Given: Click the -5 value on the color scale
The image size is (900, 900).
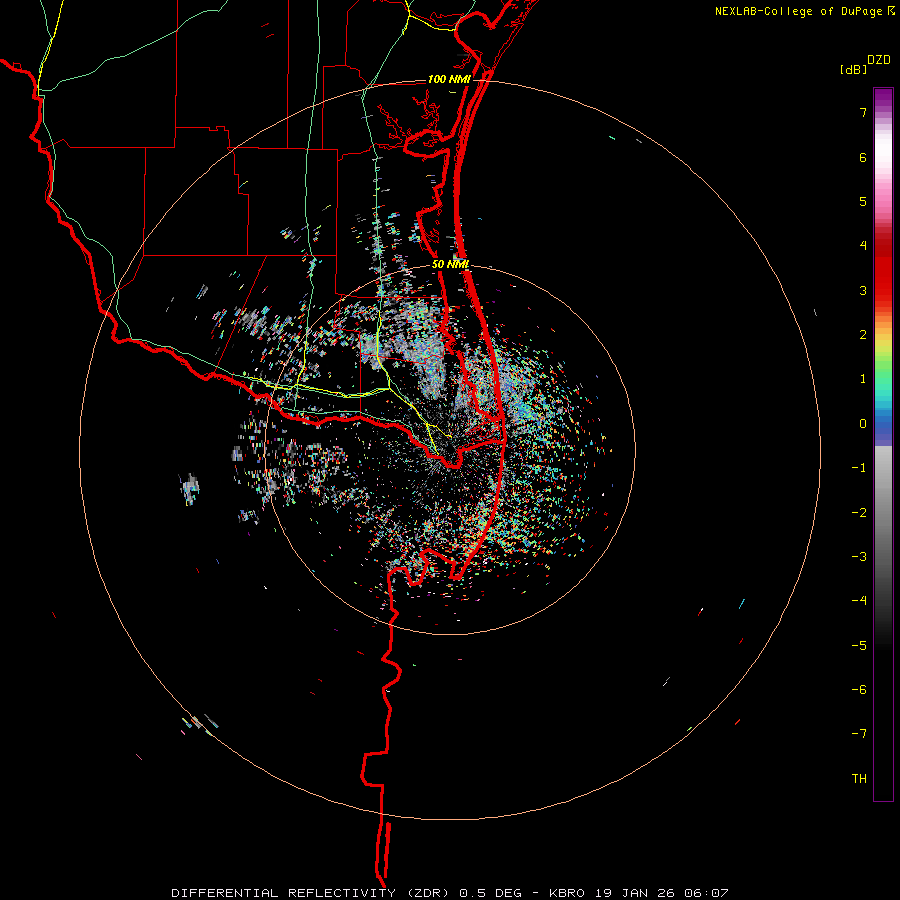Looking at the screenshot, I should 859,646.
